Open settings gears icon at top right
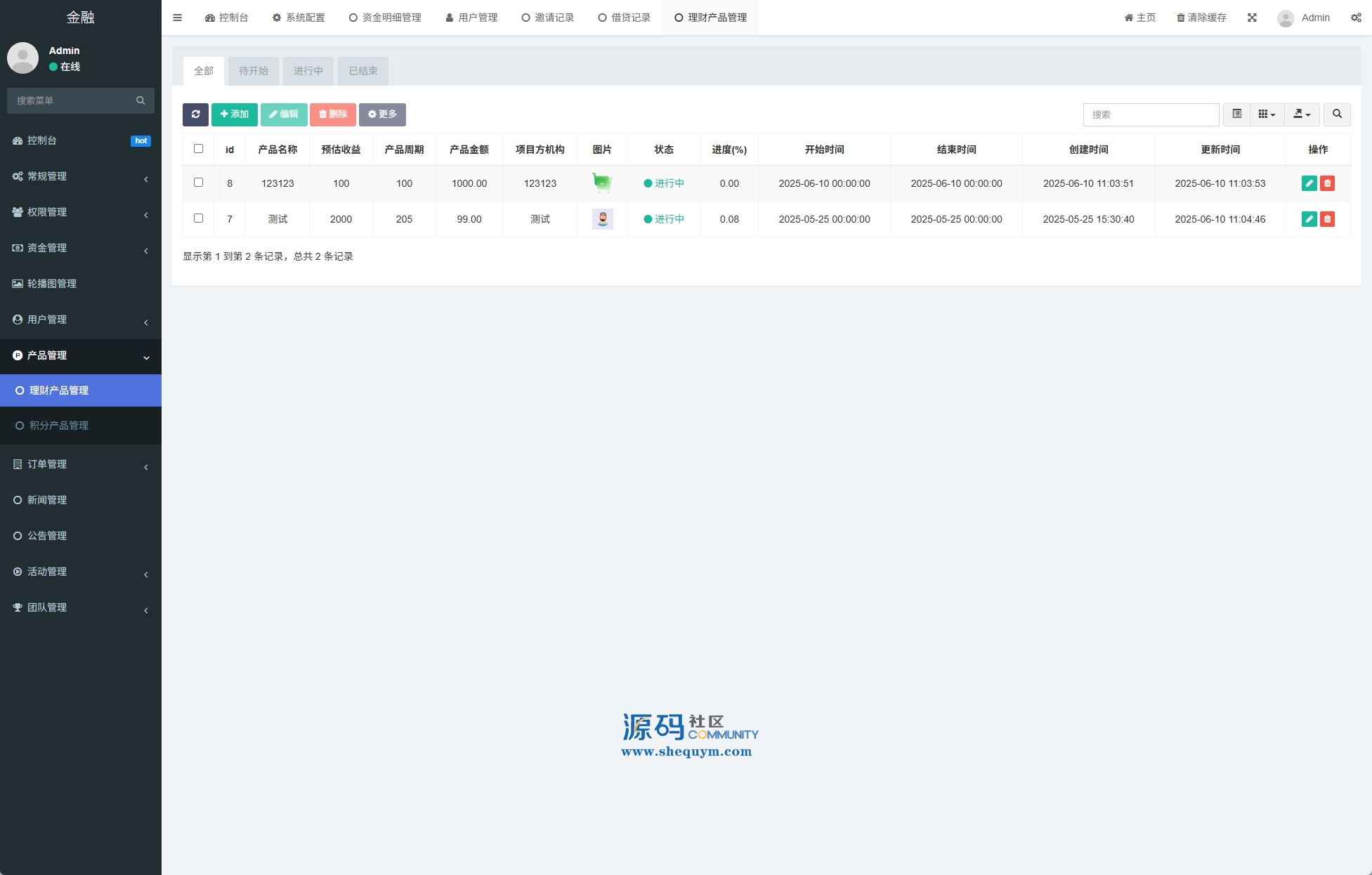Screen dimensions: 1372x875 coord(1355,18)
